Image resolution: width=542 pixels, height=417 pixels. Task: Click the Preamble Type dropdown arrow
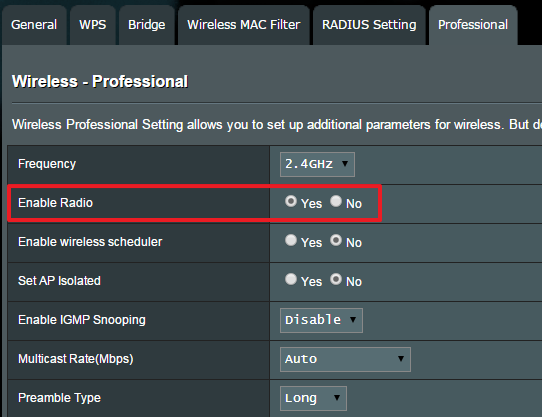pos(336,398)
